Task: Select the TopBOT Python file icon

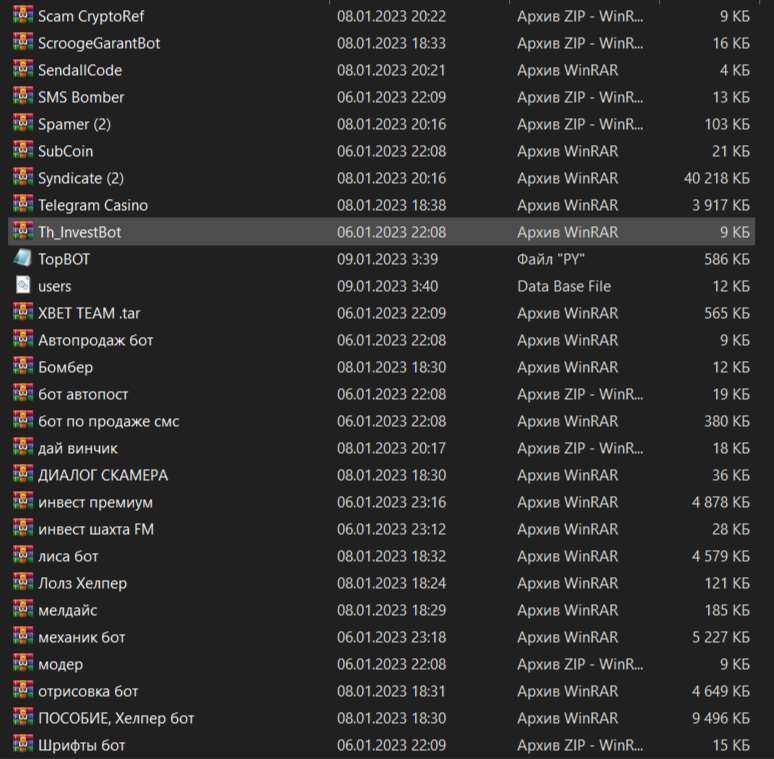Action: (22, 259)
